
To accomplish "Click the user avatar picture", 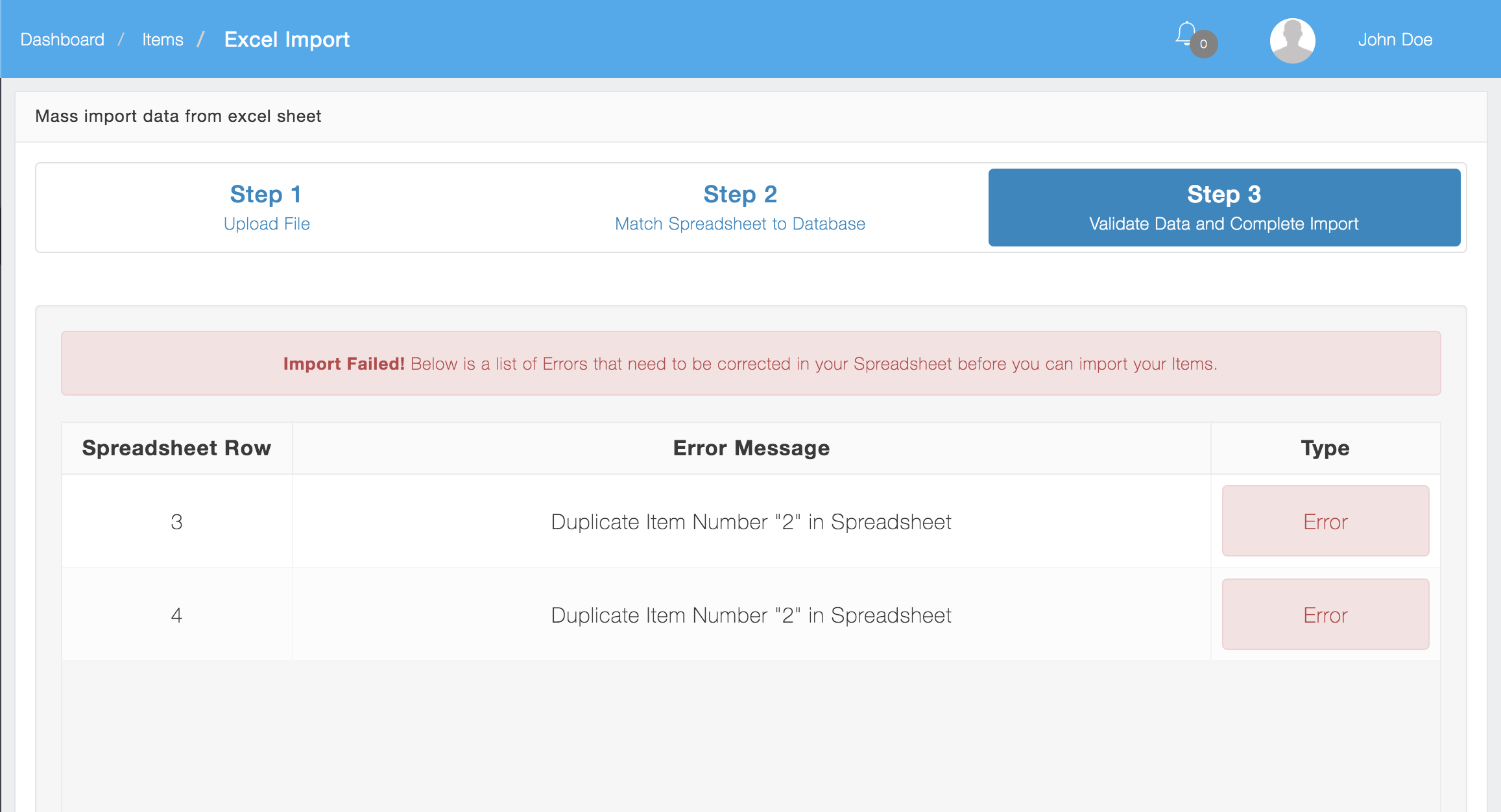I will [1292, 40].
